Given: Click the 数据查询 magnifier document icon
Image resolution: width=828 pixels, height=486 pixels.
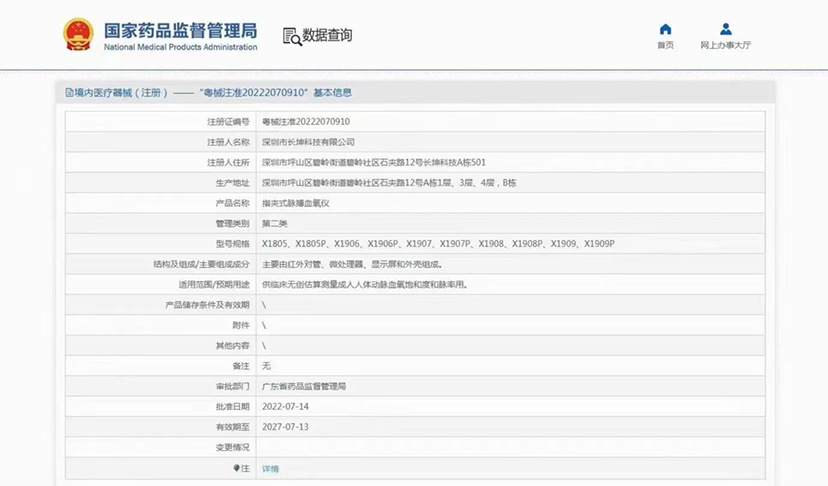Looking at the screenshot, I should pyautogui.click(x=292, y=36).
